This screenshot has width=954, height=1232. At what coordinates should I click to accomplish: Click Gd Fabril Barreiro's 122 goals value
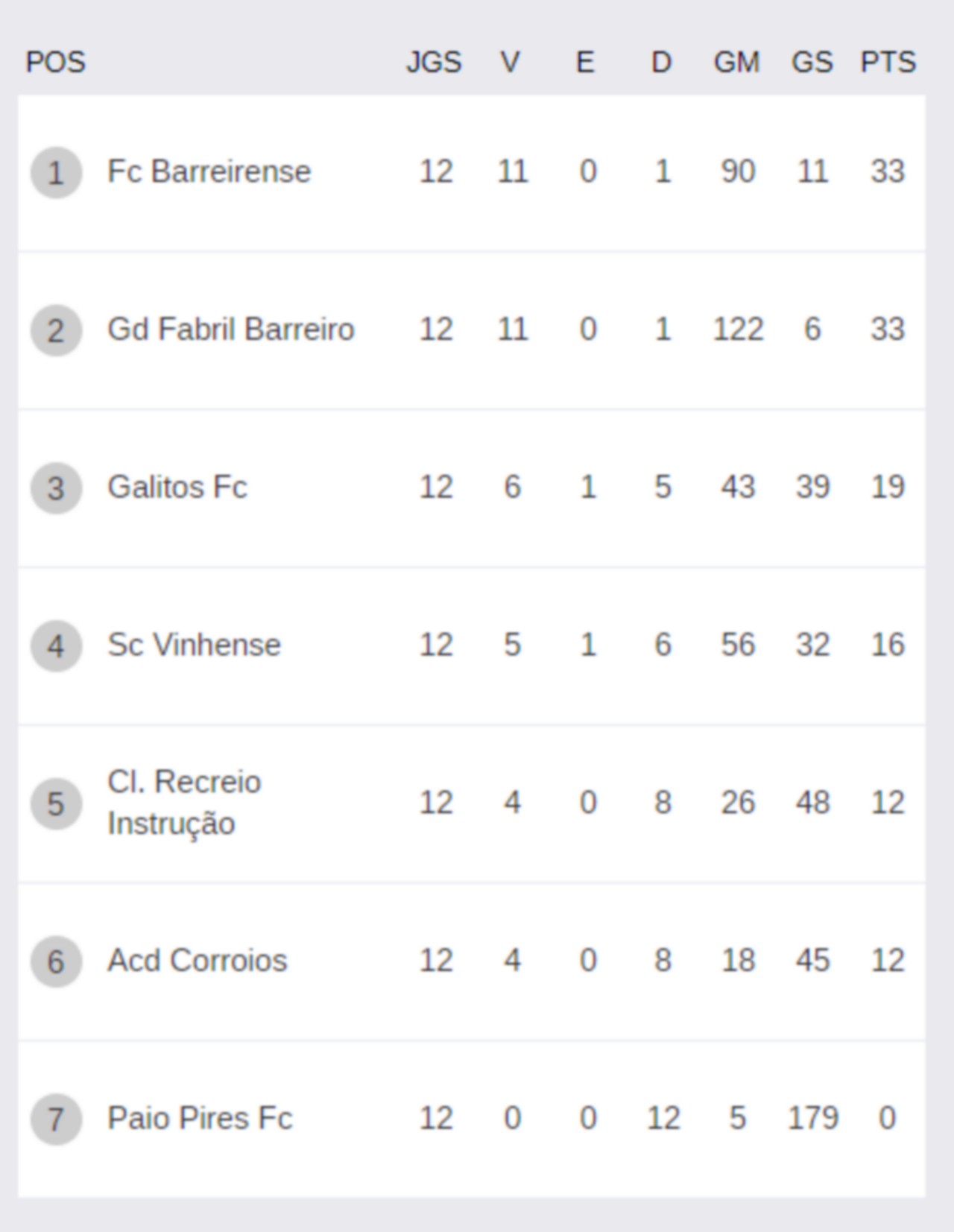click(x=738, y=329)
